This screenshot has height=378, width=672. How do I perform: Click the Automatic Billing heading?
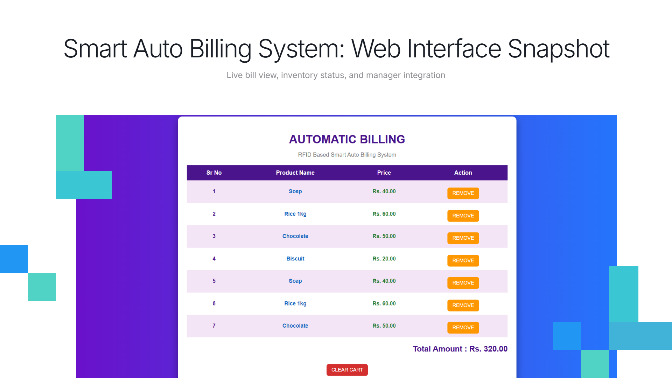click(x=347, y=139)
